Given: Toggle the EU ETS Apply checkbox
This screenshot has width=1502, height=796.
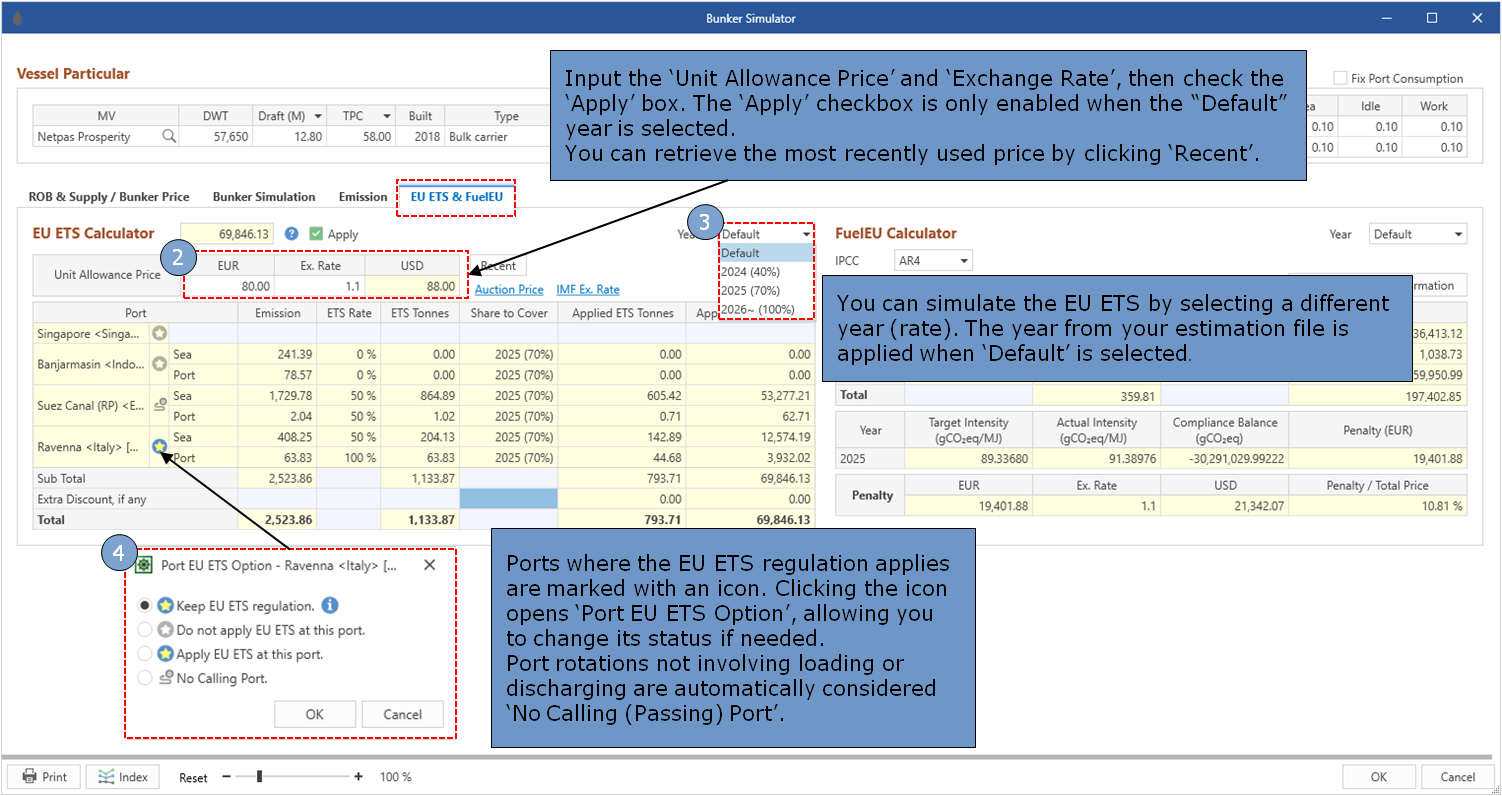Looking at the screenshot, I should click(316, 234).
